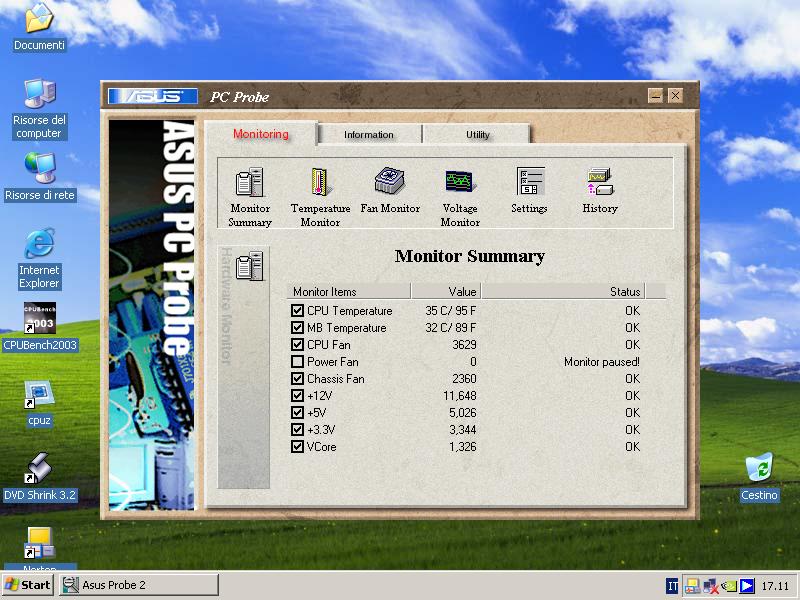The image size is (800, 600).
Task: Open the Temperature Monitor thermometer icon
Action: tap(320, 182)
